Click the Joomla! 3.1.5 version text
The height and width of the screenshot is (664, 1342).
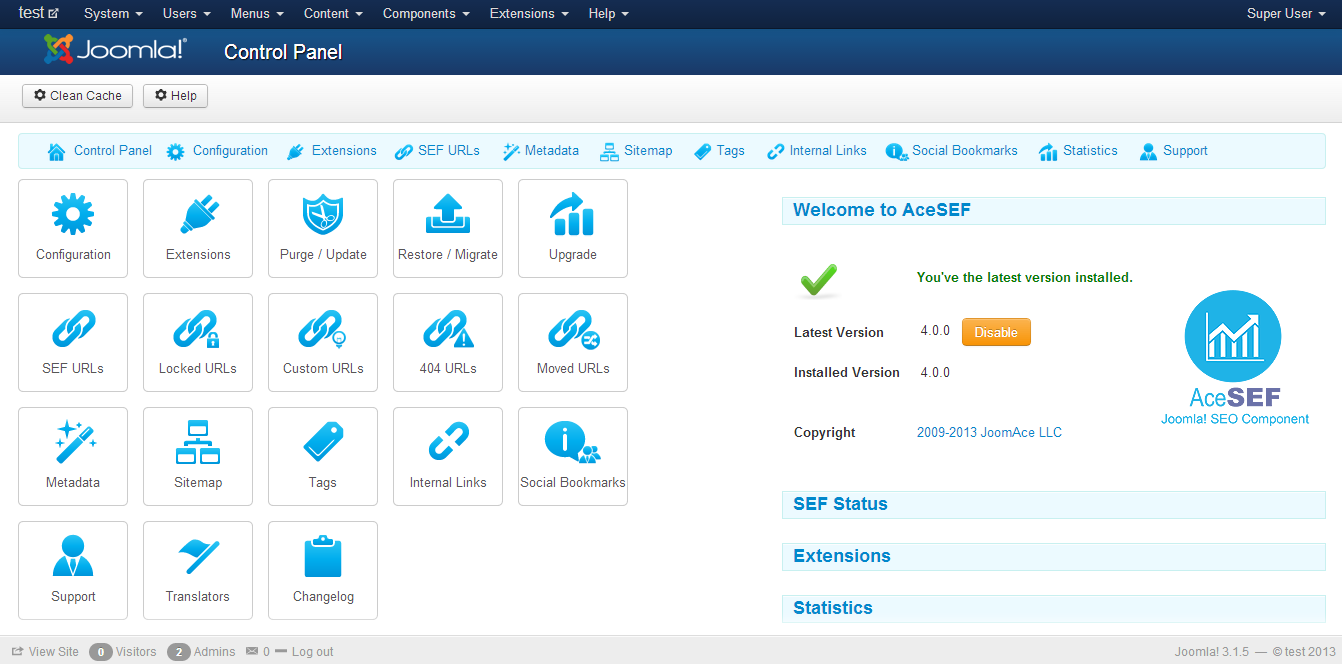point(1212,652)
